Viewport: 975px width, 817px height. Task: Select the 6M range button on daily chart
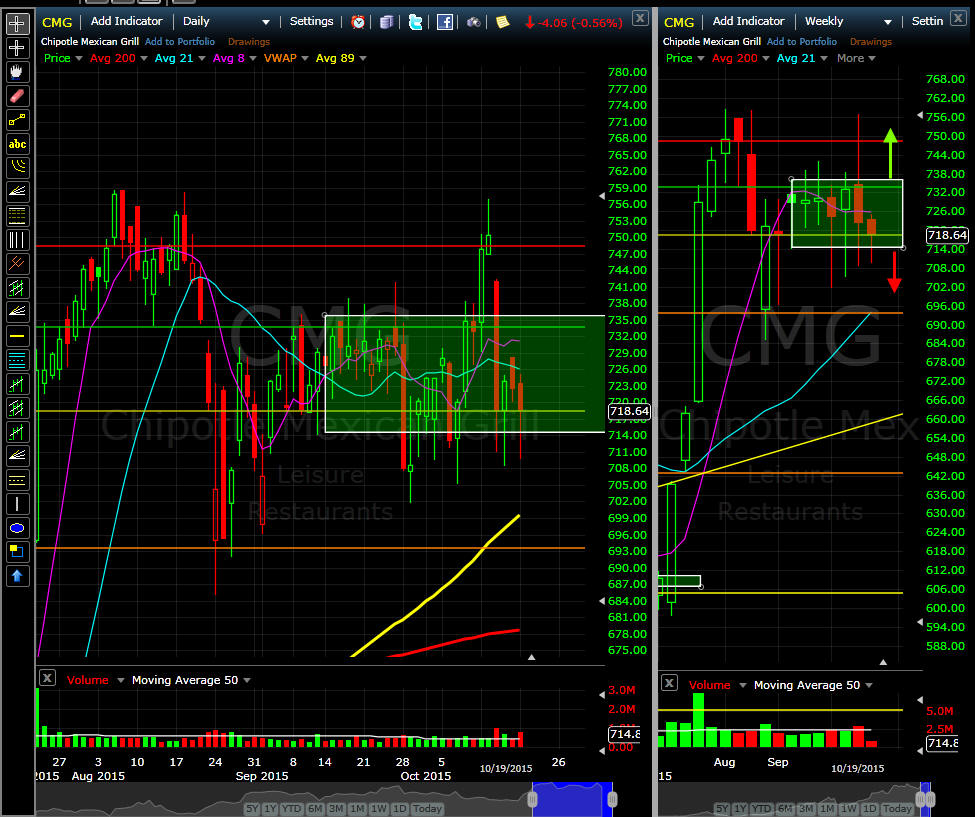(314, 808)
